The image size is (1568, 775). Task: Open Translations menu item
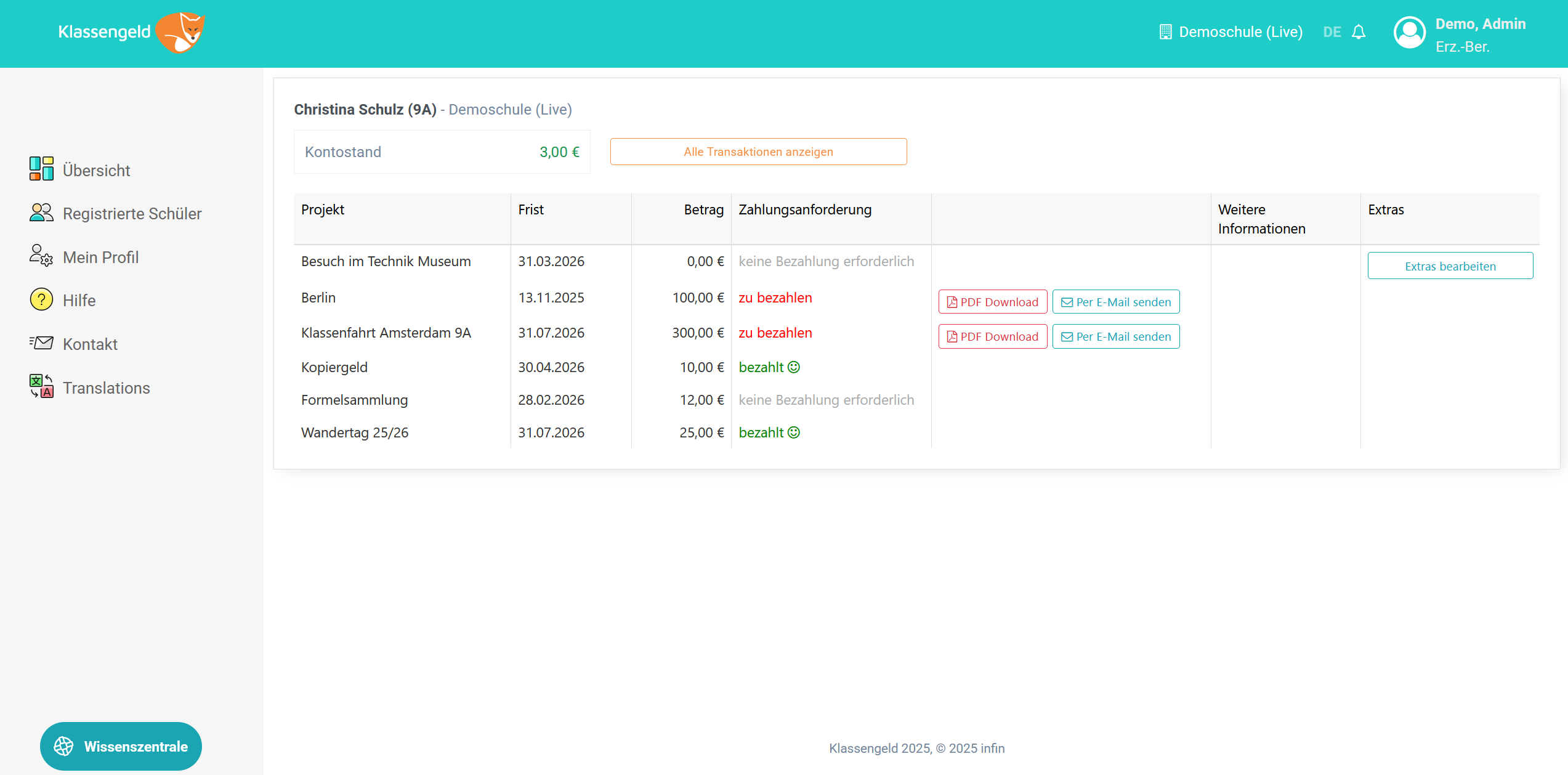point(106,388)
